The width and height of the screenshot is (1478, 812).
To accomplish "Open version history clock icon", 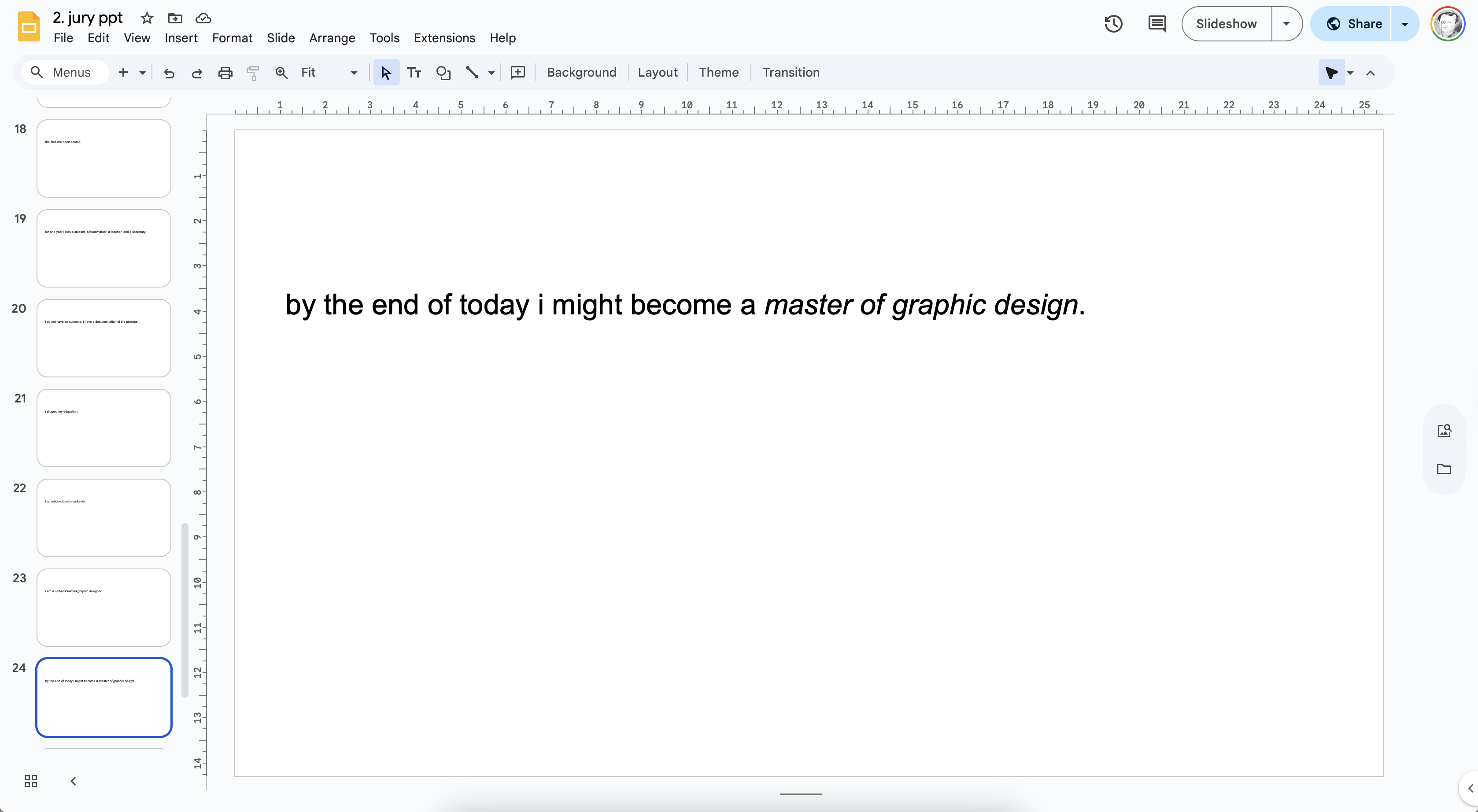I will 1113,24.
